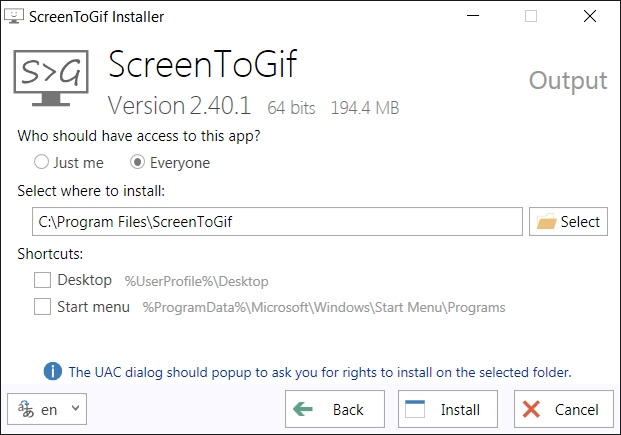This screenshot has width=621, height=435.
Task: Enable the Desktop shortcut checkbox
Action: (x=42, y=280)
